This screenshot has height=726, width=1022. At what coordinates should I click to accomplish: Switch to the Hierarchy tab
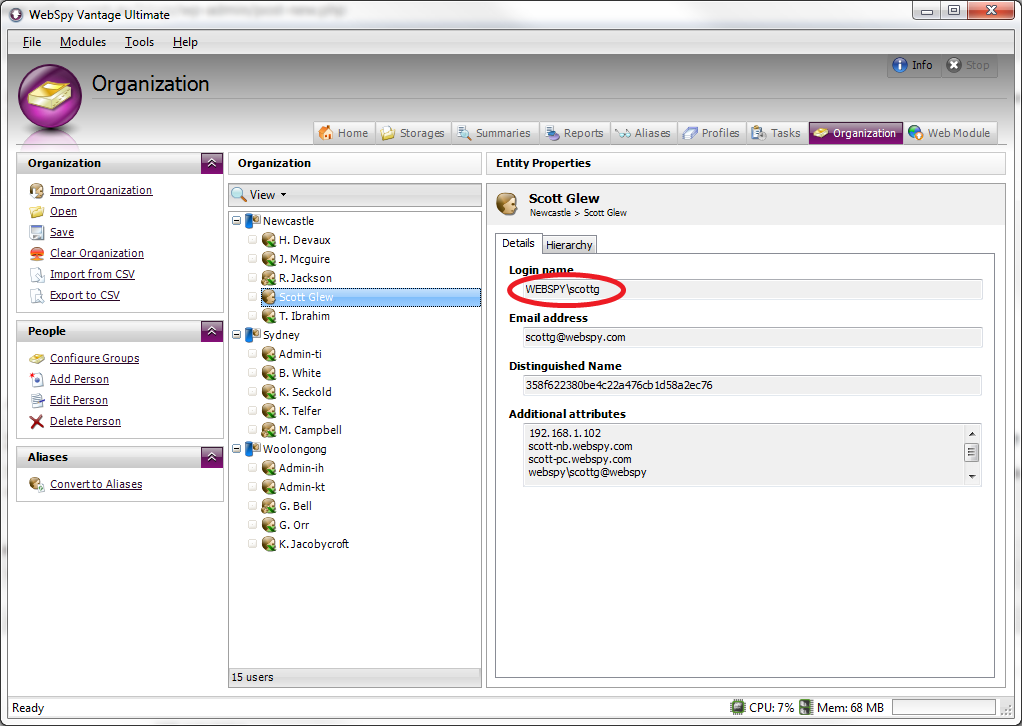[569, 245]
